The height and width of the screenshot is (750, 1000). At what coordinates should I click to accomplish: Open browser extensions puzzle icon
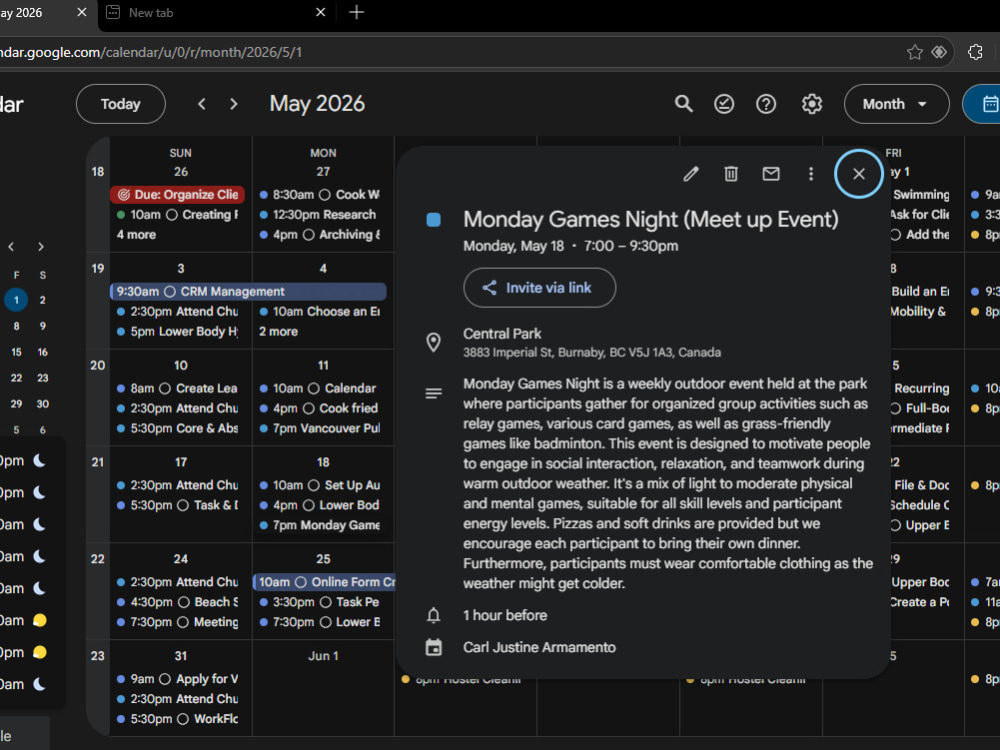tap(975, 52)
